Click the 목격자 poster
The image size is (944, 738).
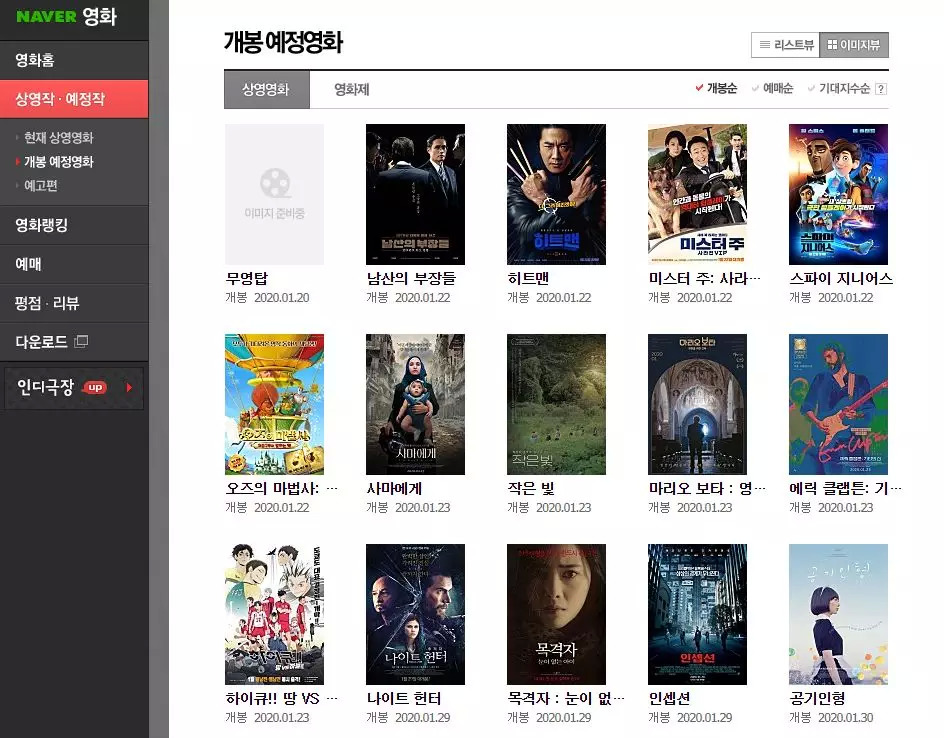point(556,615)
